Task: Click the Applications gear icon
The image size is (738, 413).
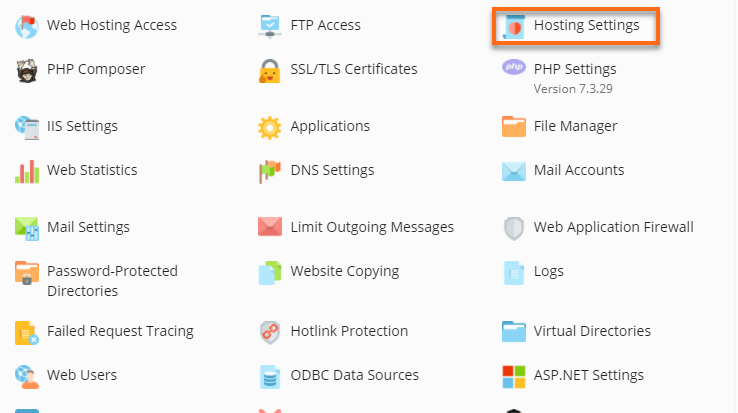Action: click(270, 128)
